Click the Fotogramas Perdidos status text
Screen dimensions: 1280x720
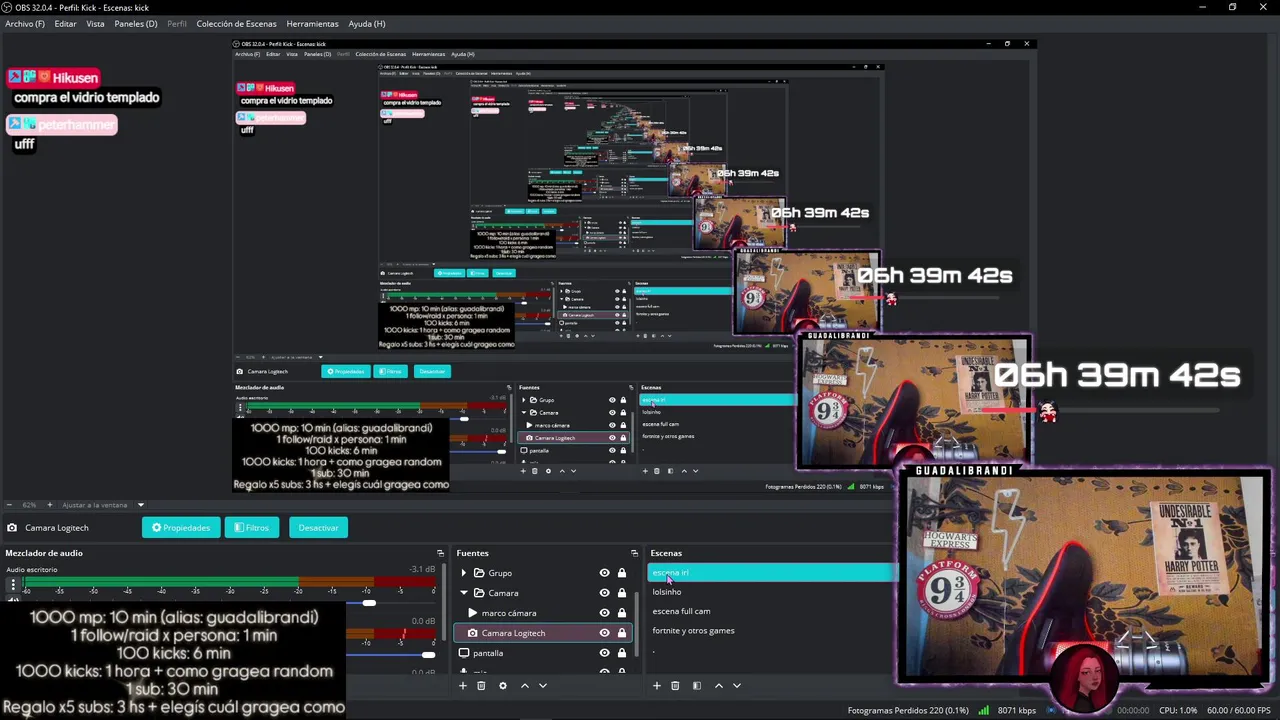tap(907, 711)
